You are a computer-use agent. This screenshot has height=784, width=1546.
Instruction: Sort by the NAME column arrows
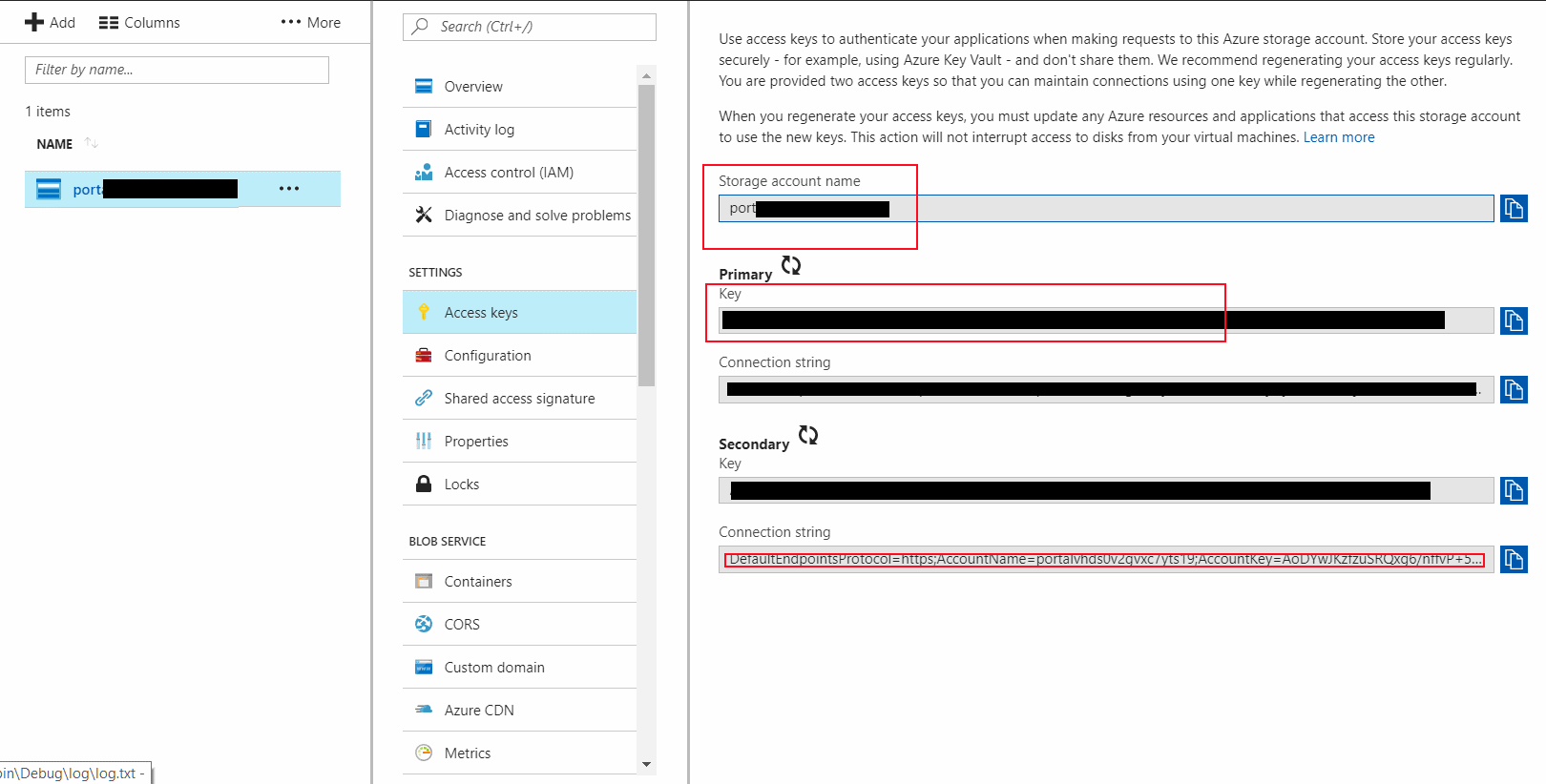(x=92, y=143)
